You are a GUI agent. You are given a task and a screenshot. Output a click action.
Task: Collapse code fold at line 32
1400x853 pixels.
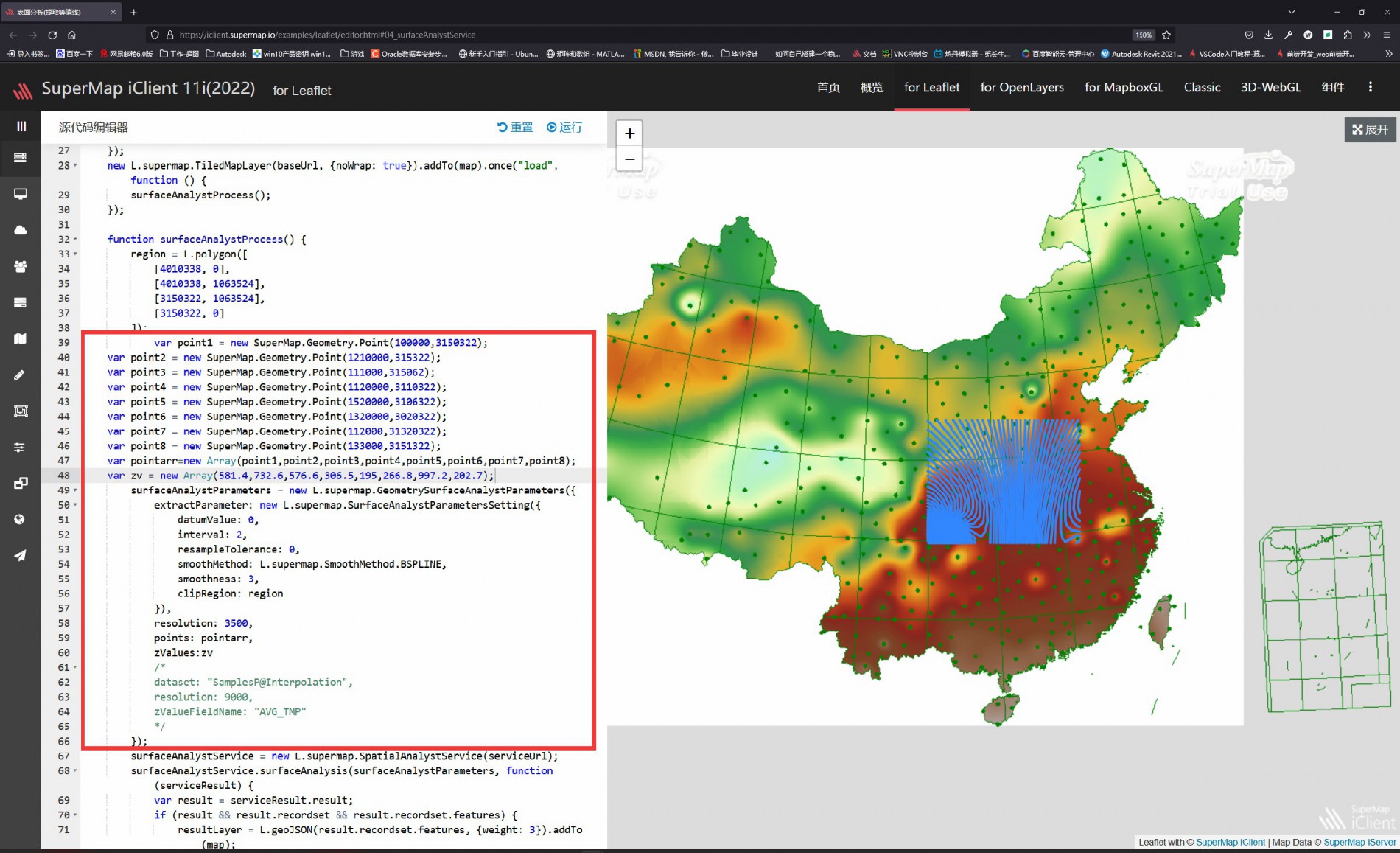click(74, 239)
